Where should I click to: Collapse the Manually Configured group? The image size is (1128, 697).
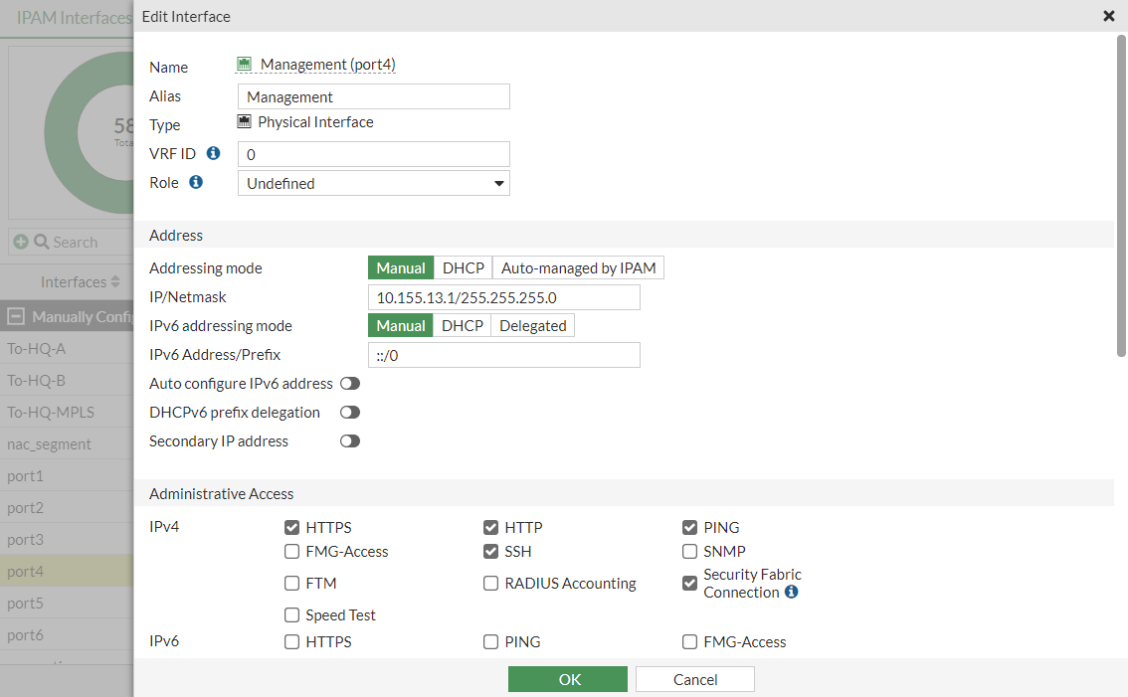(16, 317)
